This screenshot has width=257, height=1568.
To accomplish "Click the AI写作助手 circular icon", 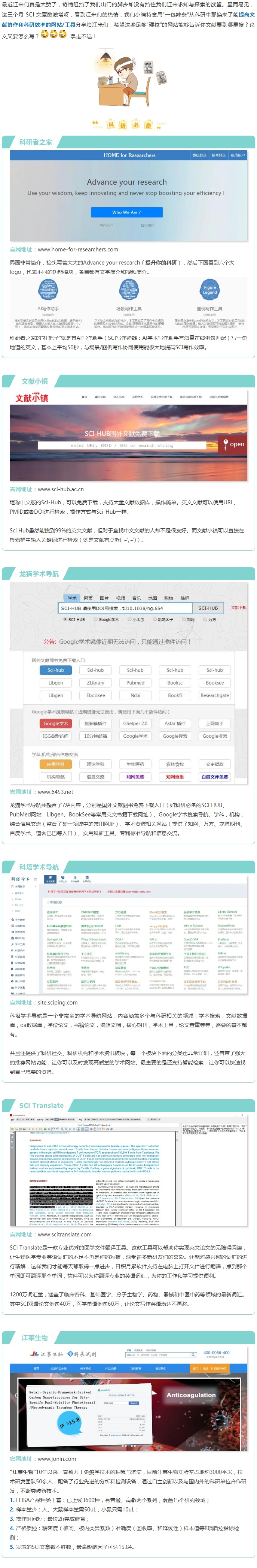I will (x=49, y=290).
